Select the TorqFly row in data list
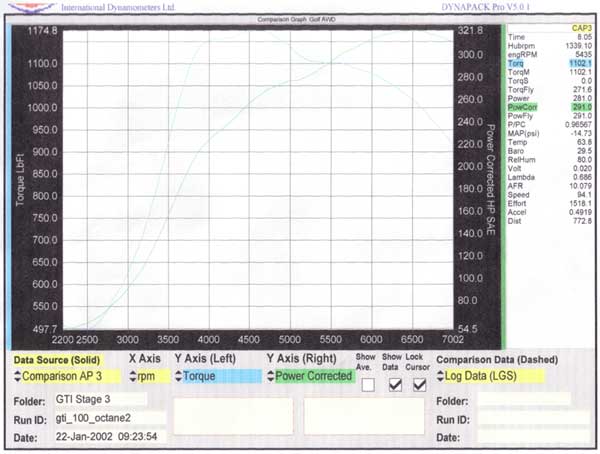Screen dimensions: 600x454 pyautogui.click(x=549, y=90)
